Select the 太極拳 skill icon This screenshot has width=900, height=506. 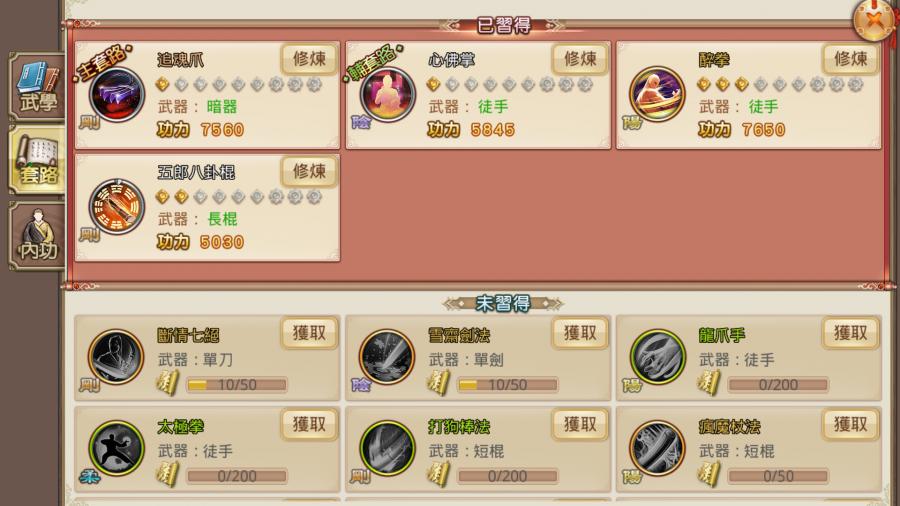pyautogui.click(x=116, y=449)
